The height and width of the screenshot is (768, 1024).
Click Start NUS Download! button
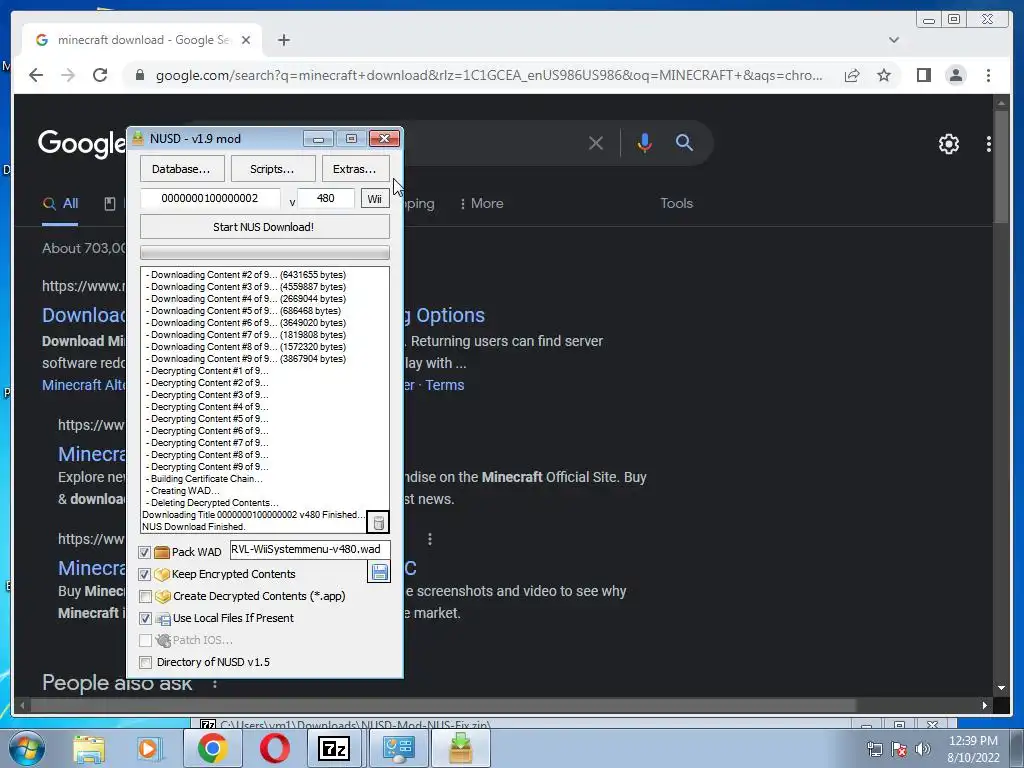pyautogui.click(x=264, y=227)
